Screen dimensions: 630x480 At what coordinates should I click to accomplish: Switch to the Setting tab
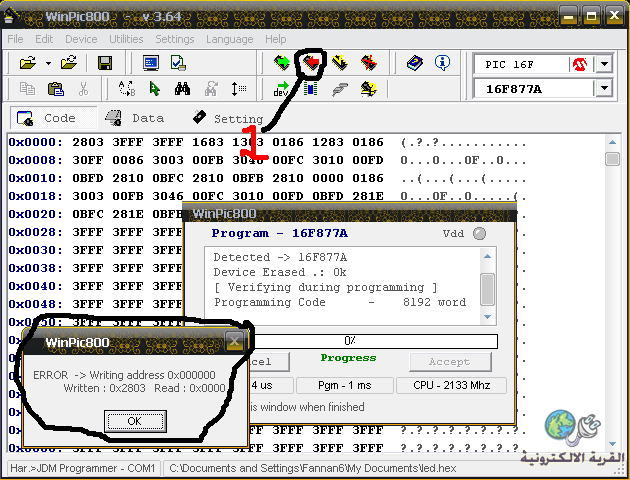click(x=228, y=118)
